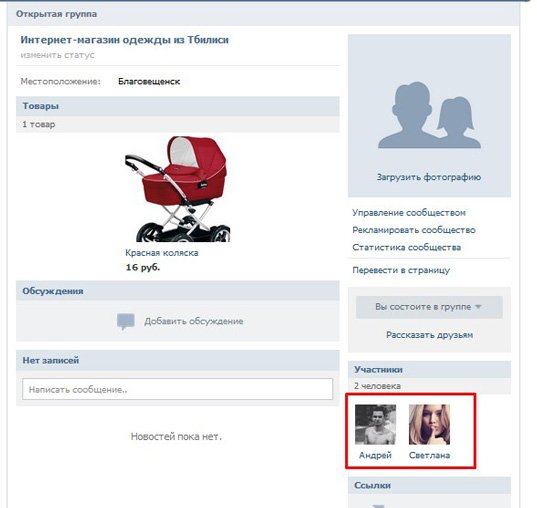
Task: Click 'изменить статус' under the group title
Action: (57, 55)
